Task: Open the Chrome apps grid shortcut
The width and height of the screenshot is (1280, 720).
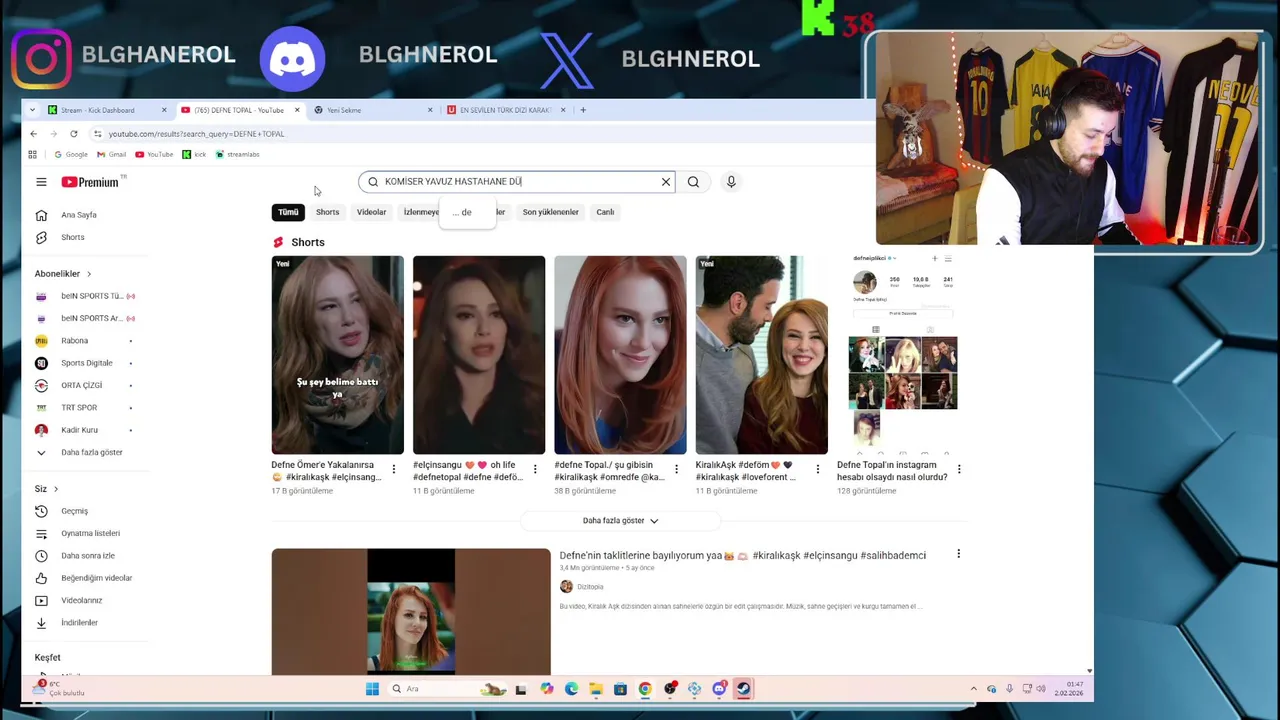Action: pyautogui.click(x=32, y=154)
